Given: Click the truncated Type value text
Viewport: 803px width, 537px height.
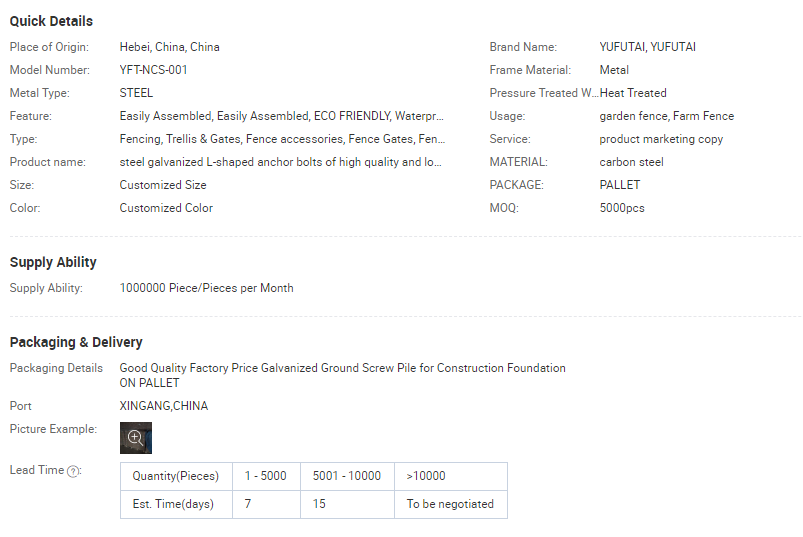Looking at the screenshot, I should pyautogui.click(x=282, y=139).
